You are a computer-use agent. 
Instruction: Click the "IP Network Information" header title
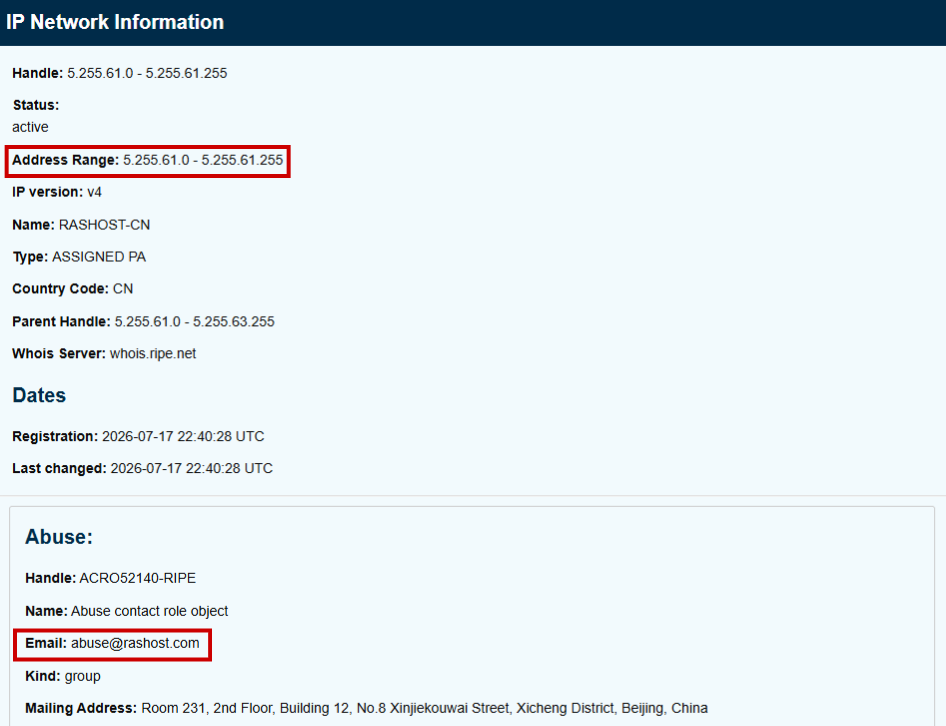115,22
